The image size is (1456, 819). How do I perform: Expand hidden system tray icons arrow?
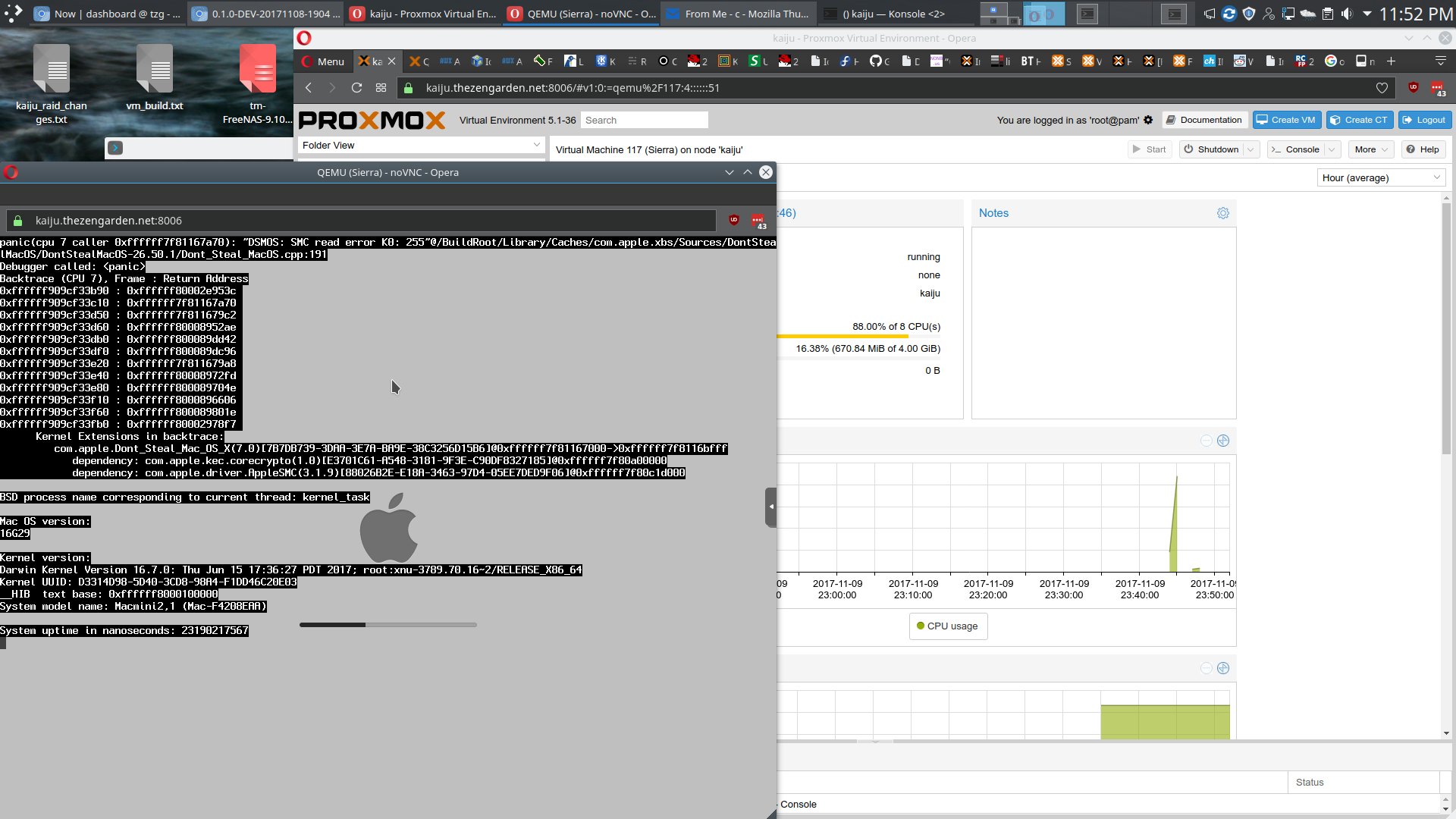1367,14
